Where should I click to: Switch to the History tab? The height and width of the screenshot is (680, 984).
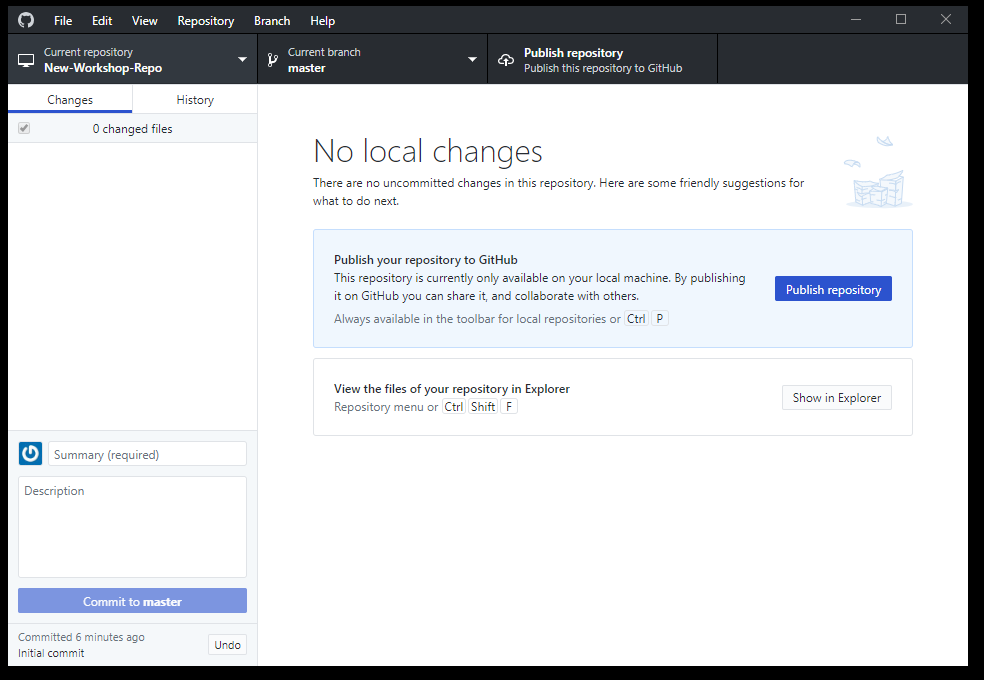click(x=194, y=99)
